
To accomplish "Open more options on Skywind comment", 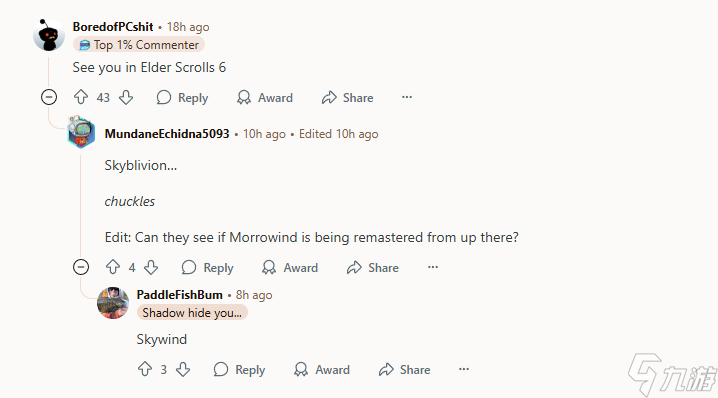I will tap(464, 369).
